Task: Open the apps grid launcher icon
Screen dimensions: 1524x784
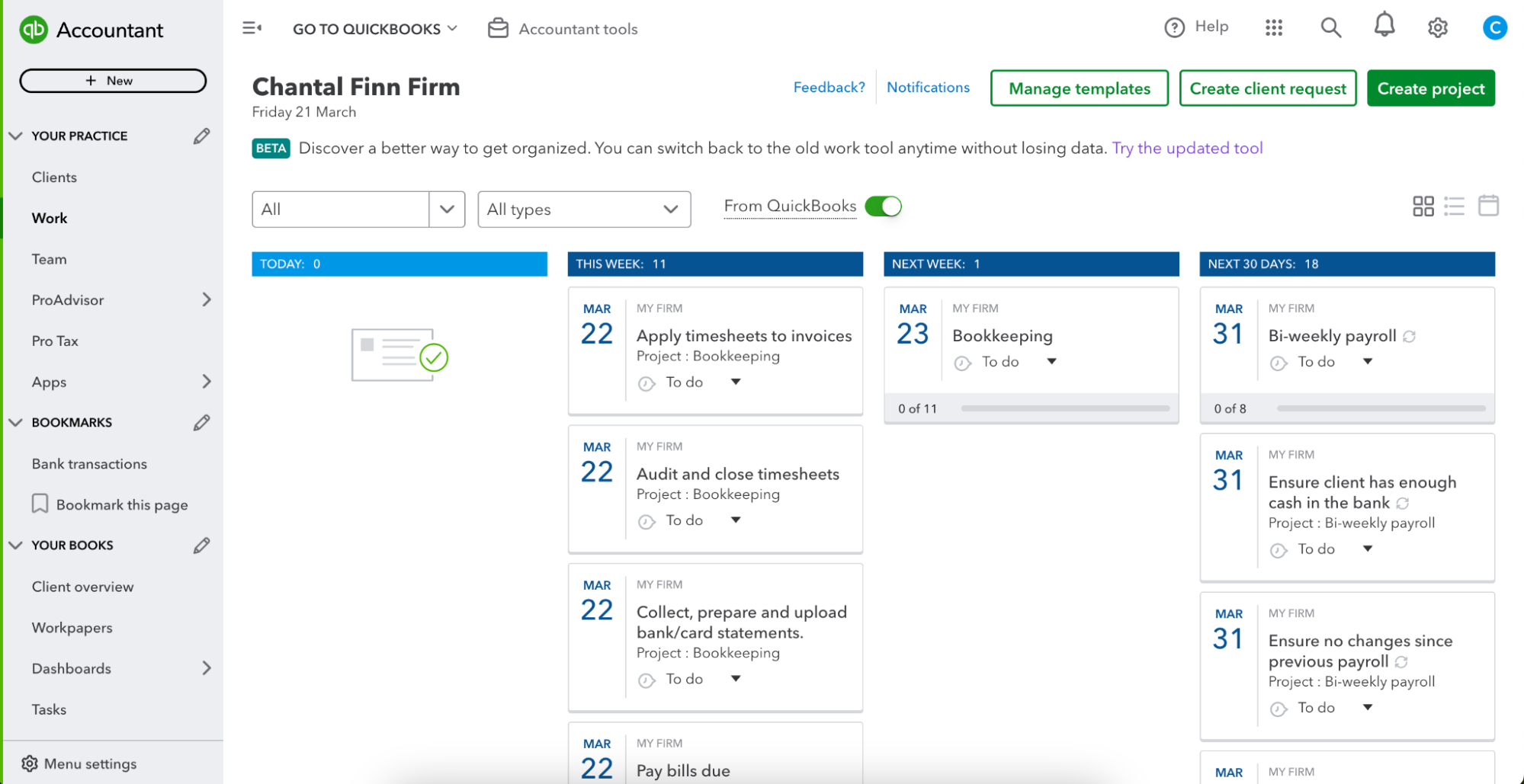Action: point(1274,28)
